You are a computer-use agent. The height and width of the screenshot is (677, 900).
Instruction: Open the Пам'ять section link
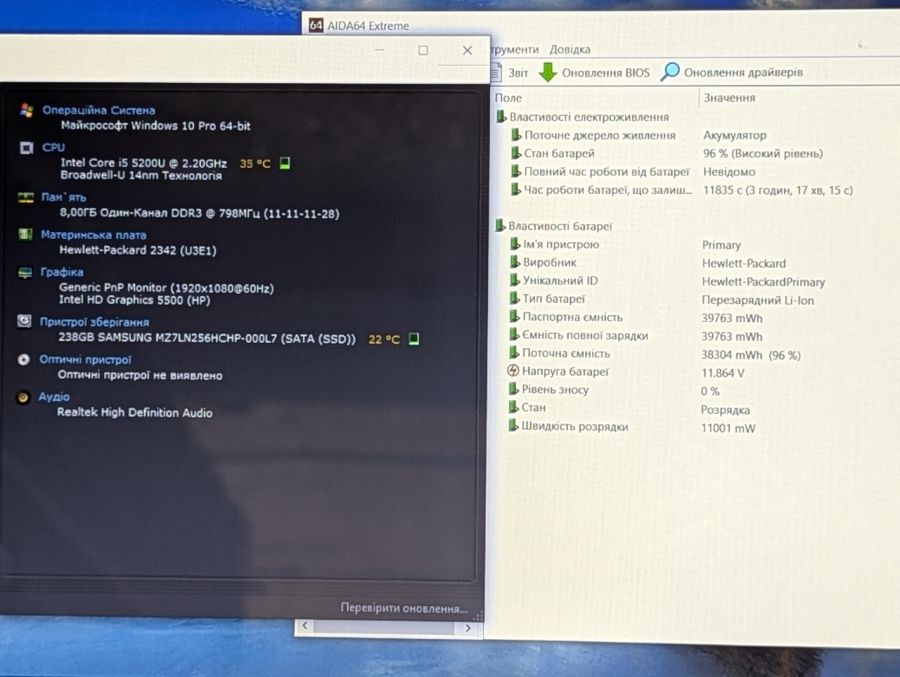[64, 197]
